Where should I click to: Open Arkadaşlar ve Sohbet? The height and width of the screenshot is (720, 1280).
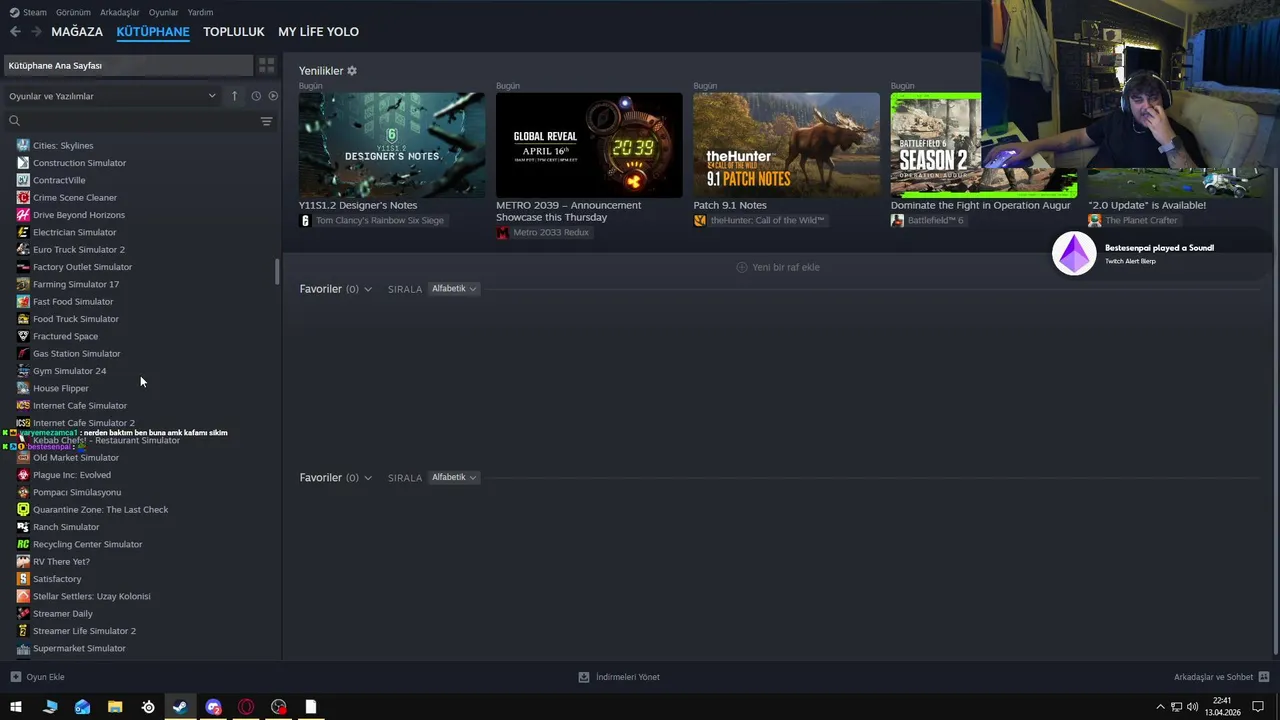[1221, 677]
